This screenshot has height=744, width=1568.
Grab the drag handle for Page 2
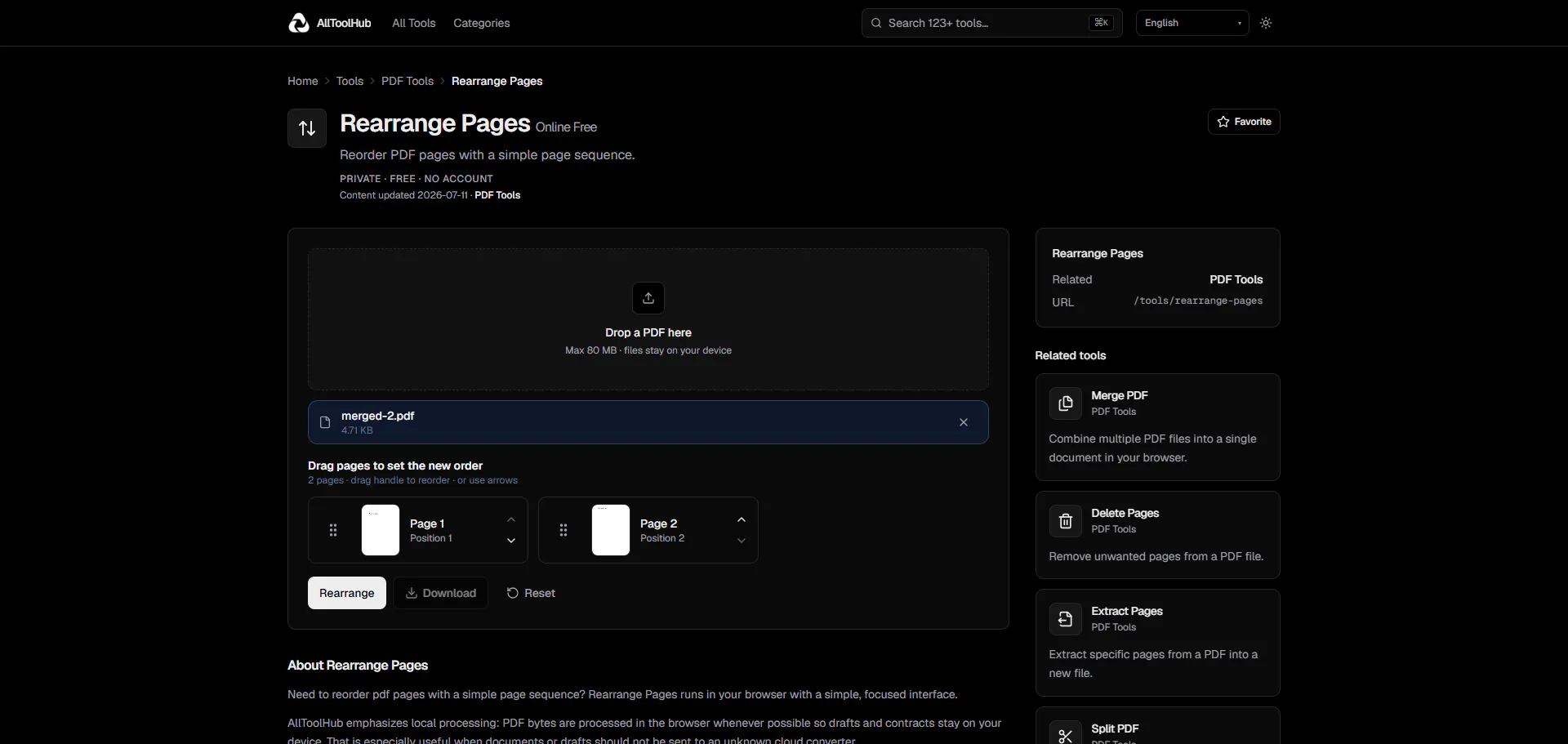(563, 530)
